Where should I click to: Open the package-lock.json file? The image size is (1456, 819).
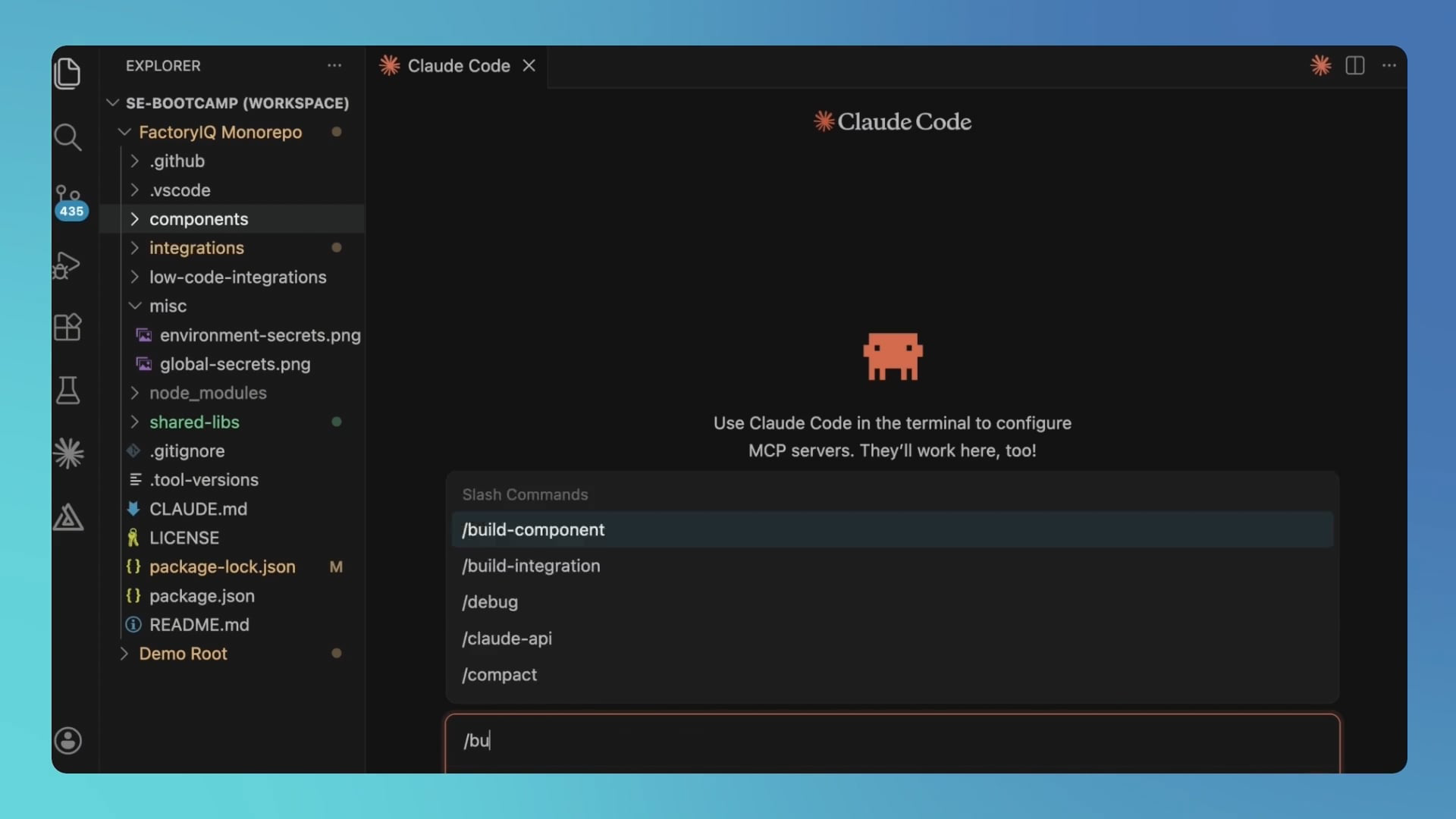tap(222, 567)
